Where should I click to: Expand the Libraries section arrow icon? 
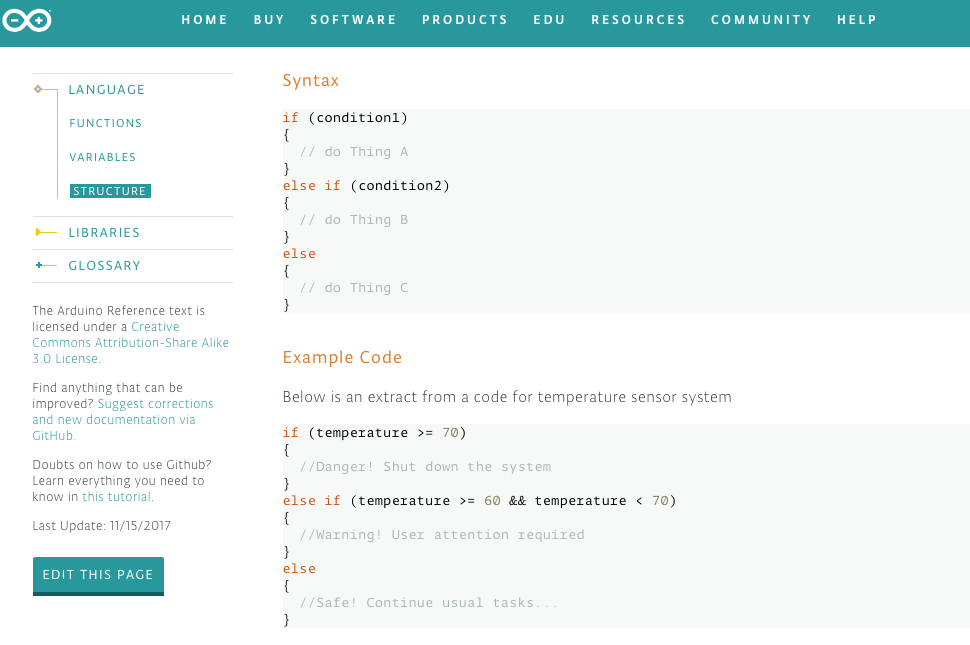tap(41, 232)
